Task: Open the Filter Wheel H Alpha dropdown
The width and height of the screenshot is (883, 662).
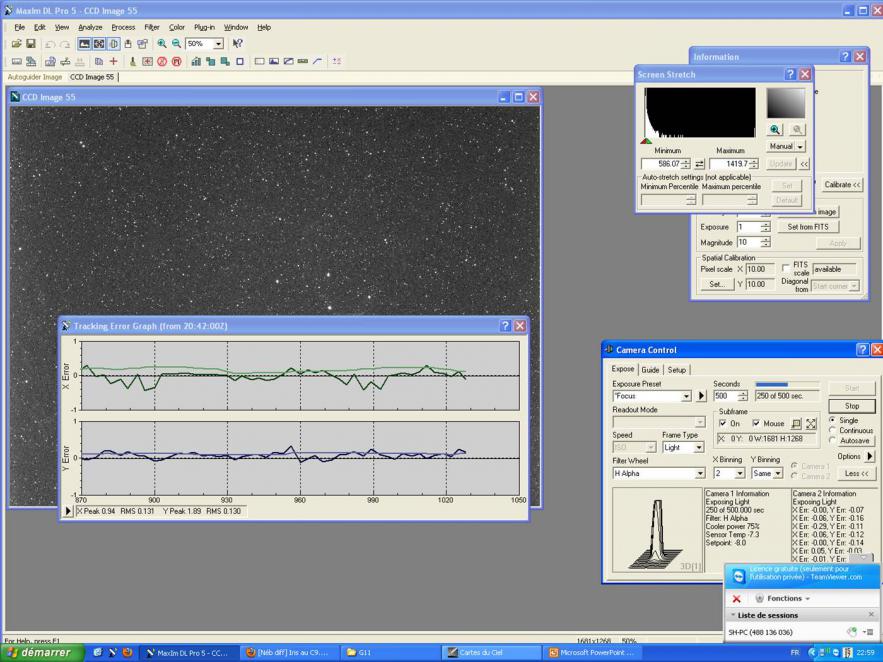Action: pyautogui.click(x=700, y=473)
